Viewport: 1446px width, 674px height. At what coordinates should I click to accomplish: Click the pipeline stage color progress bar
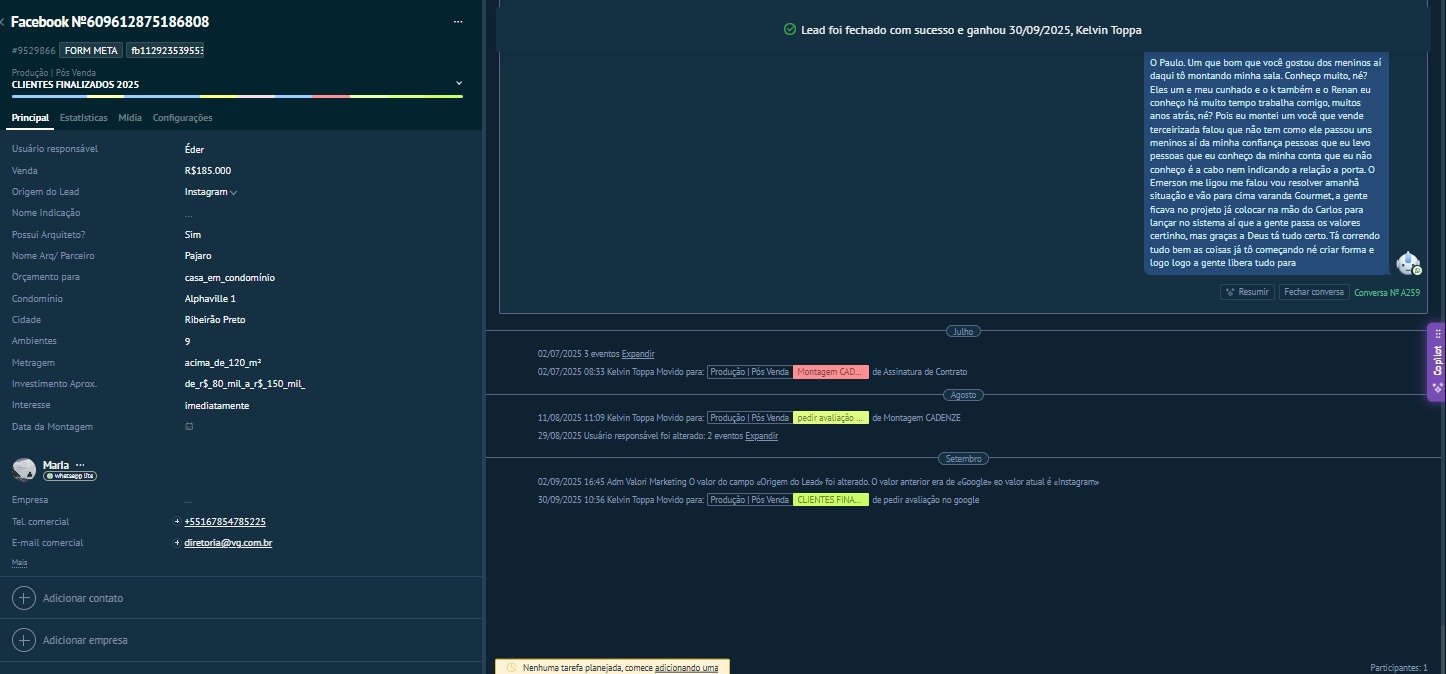237,97
